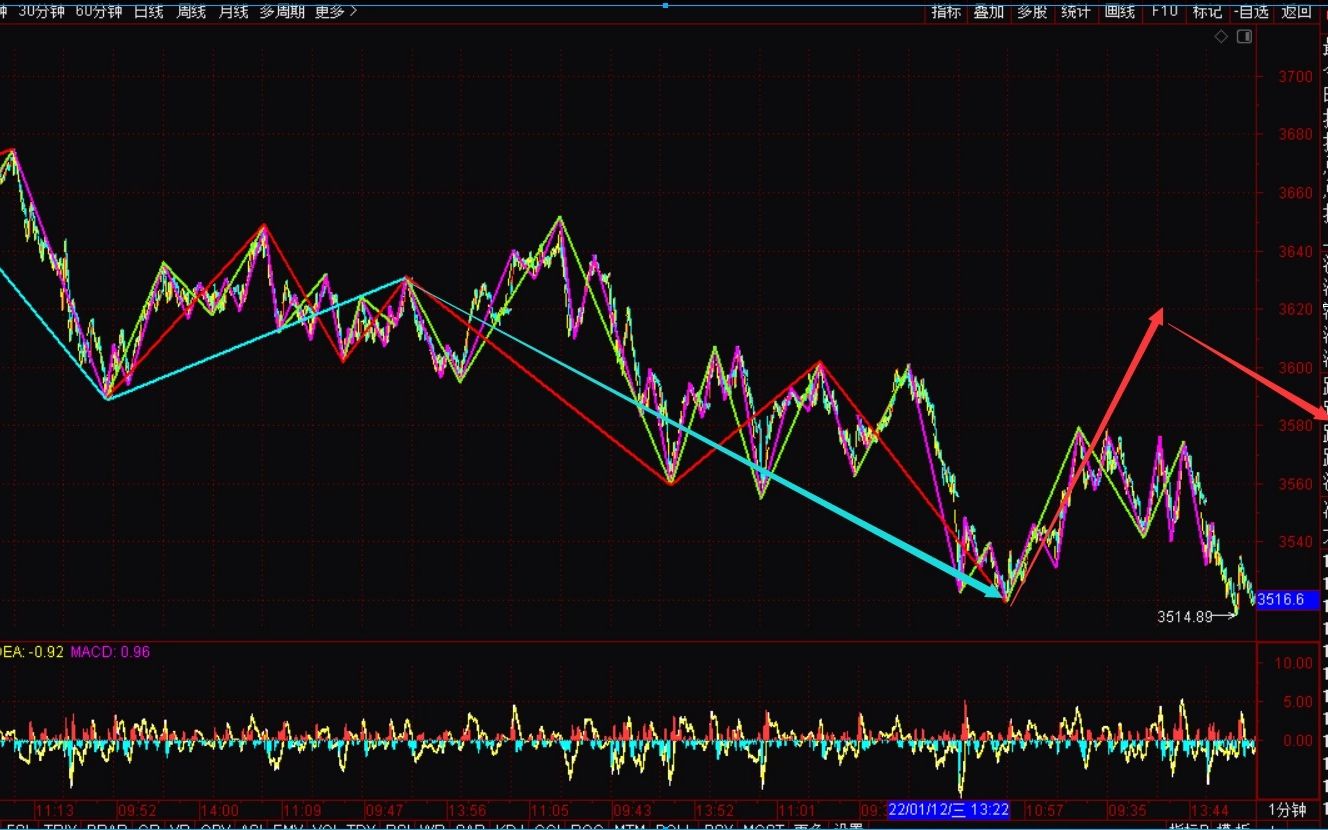Select the 周线 weekly chart tab
The width and height of the screenshot is (1328, 830).
coord(191,12)
